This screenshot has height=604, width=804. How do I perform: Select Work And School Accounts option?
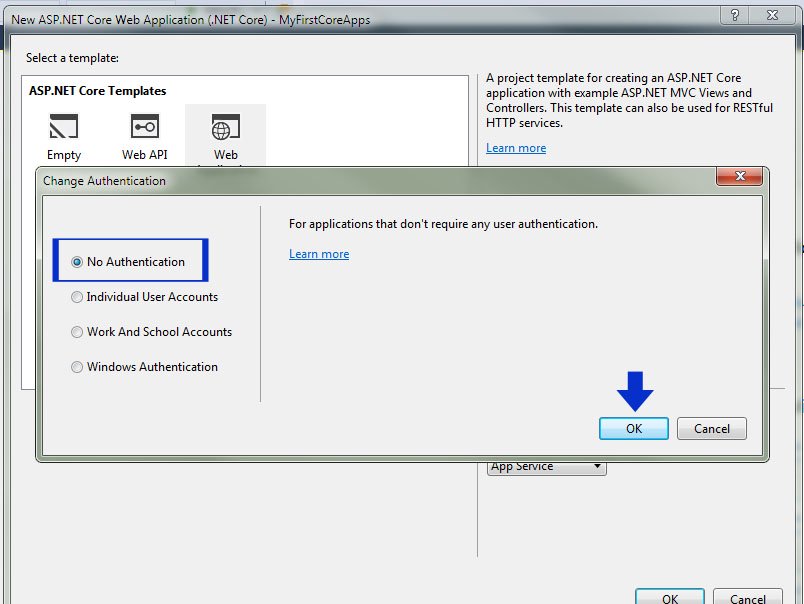coord(152,332)
